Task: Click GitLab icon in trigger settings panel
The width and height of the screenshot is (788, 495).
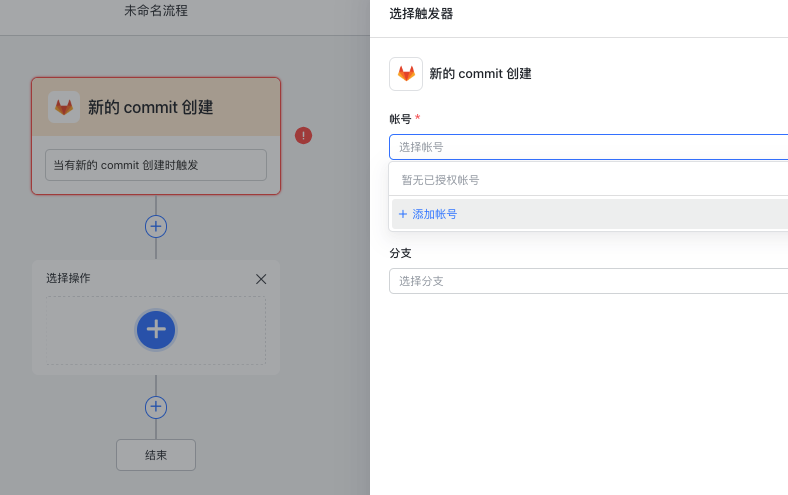Action: [406, 74]
